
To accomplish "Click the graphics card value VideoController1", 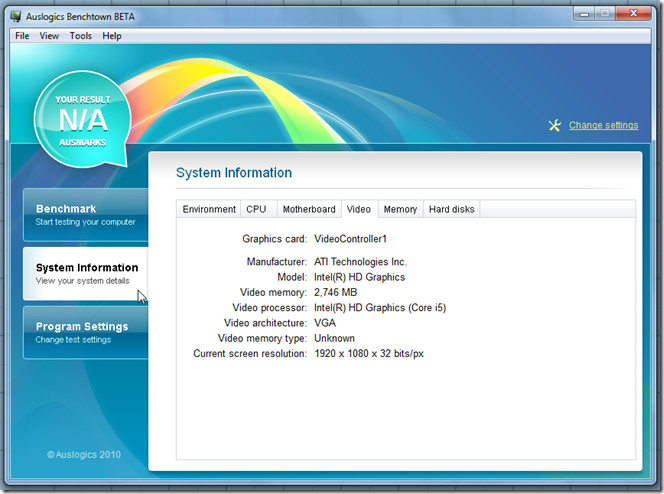I will (x=350, y=239).
